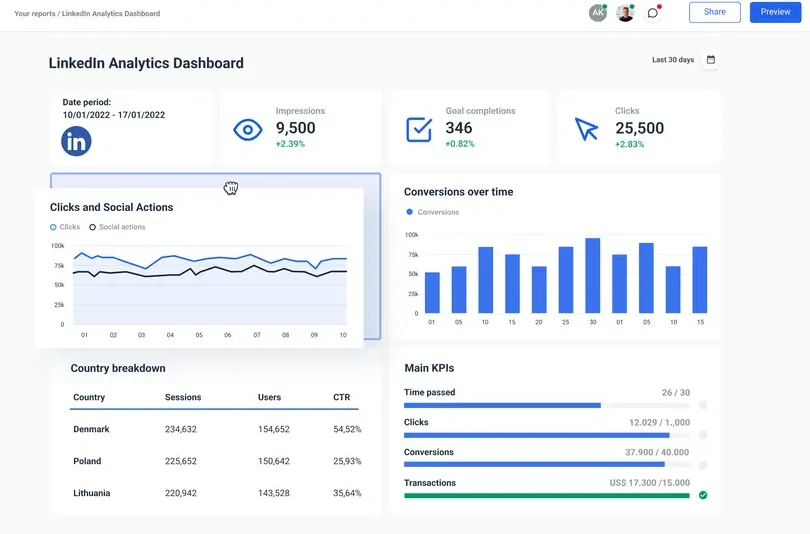Click the 54,52% CTR cell
This screenshot has width=810, height=534.
point(347,429)
